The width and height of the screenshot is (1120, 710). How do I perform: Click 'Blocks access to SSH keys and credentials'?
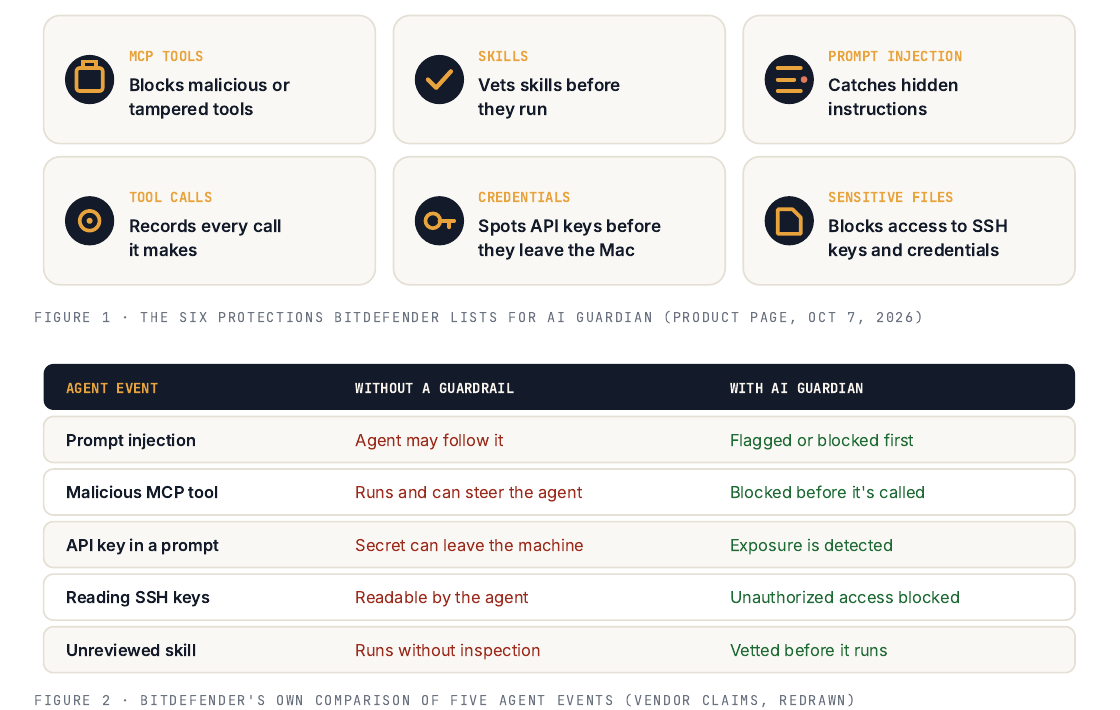click(x=918, y=238)
